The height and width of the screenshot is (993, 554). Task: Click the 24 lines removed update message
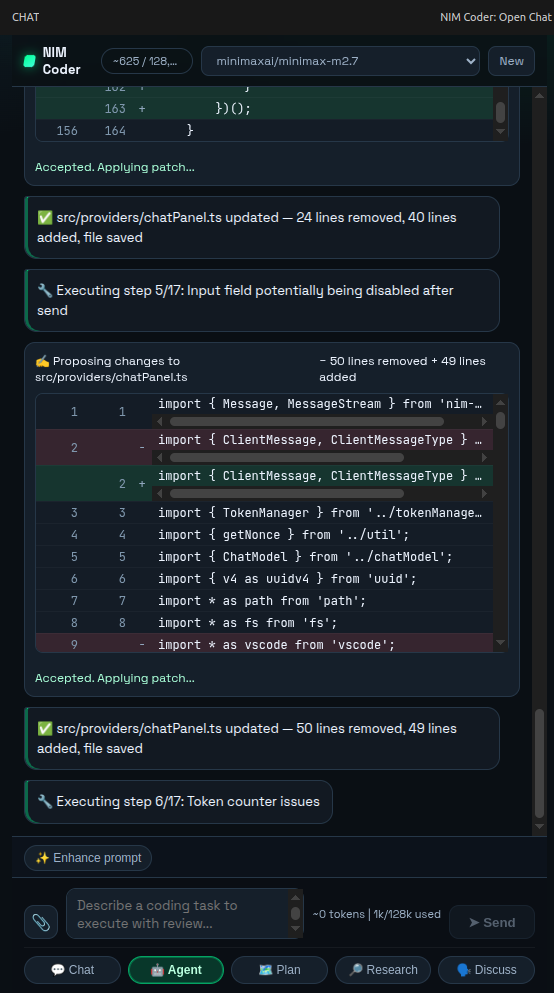262,227
